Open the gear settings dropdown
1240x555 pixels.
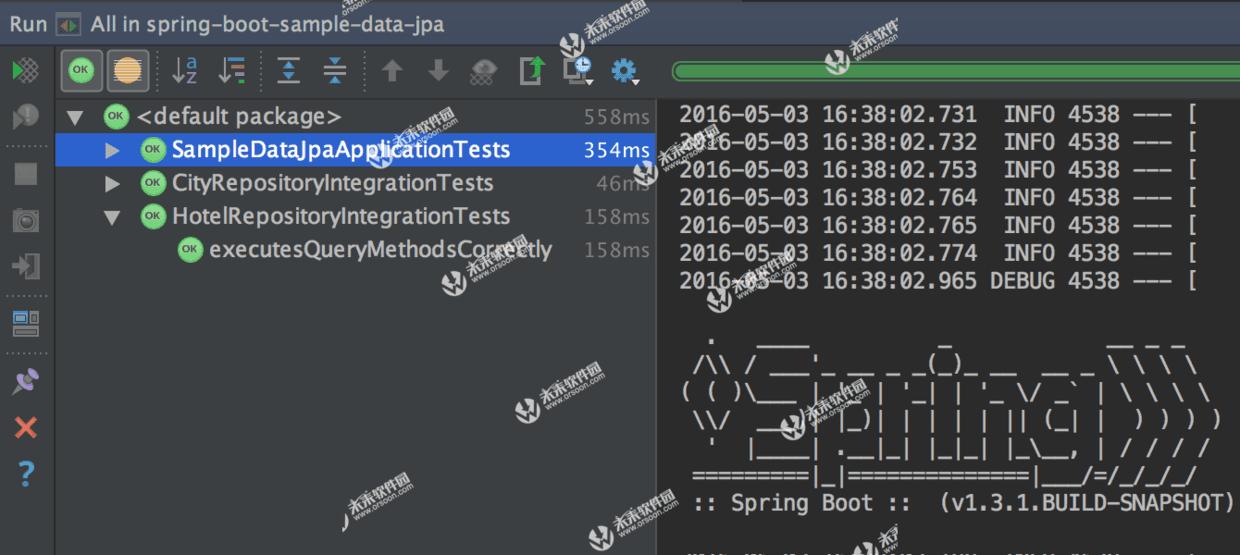626,72
